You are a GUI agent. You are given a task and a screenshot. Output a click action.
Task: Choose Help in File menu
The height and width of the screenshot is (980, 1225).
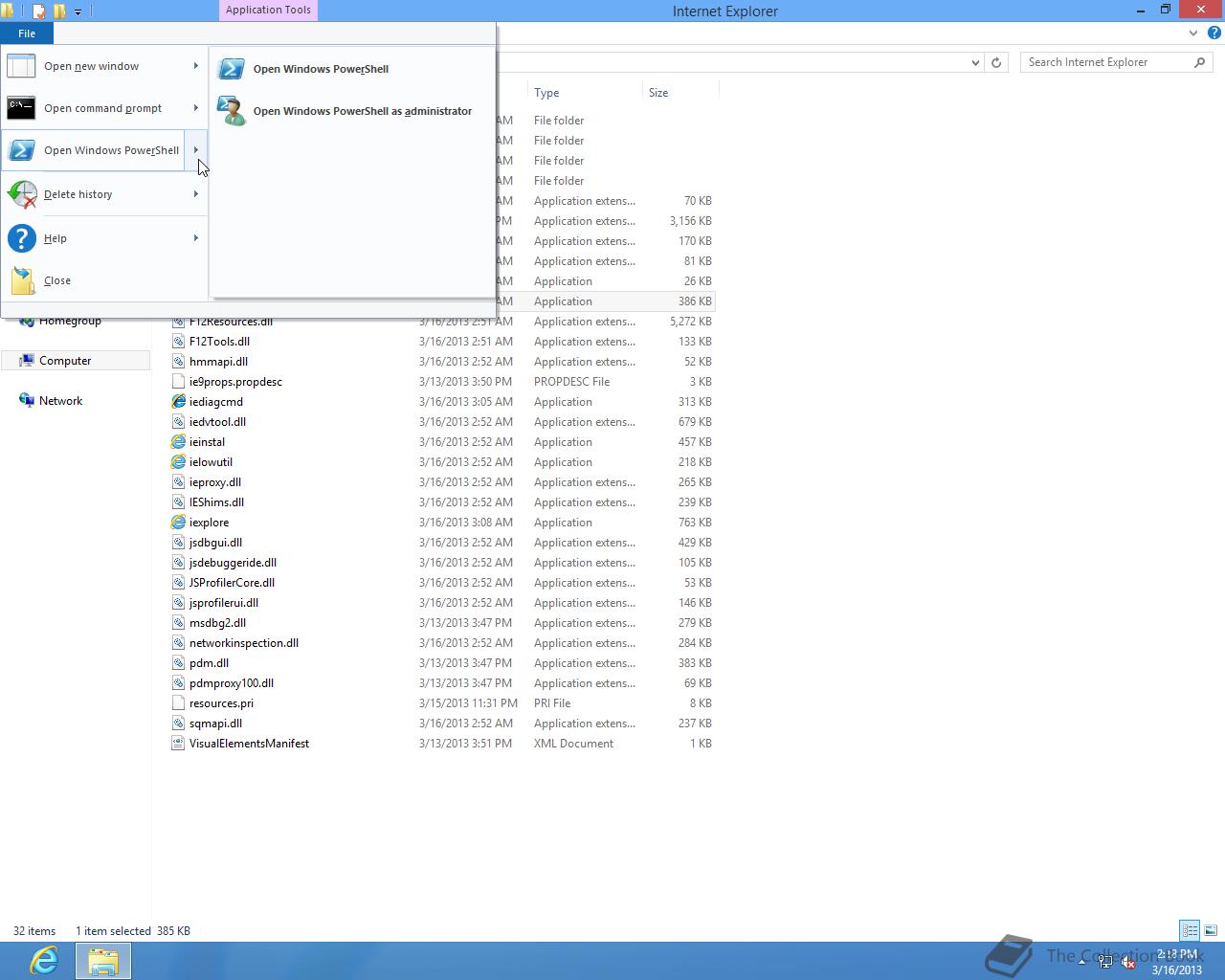click(x=56, y=238)
